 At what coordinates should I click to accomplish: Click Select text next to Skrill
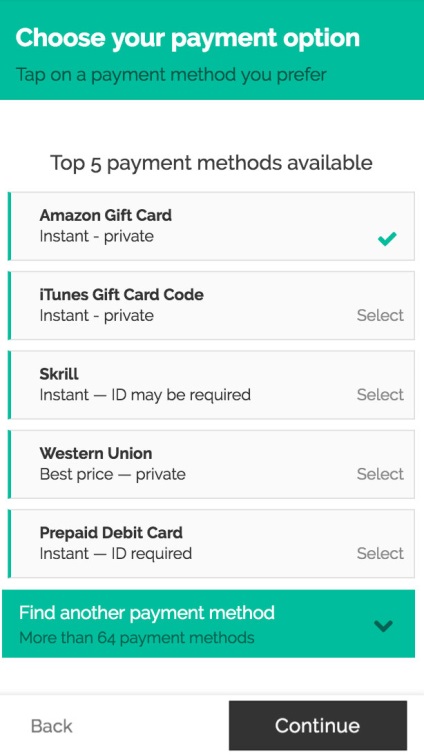click(x=380, y=395)
